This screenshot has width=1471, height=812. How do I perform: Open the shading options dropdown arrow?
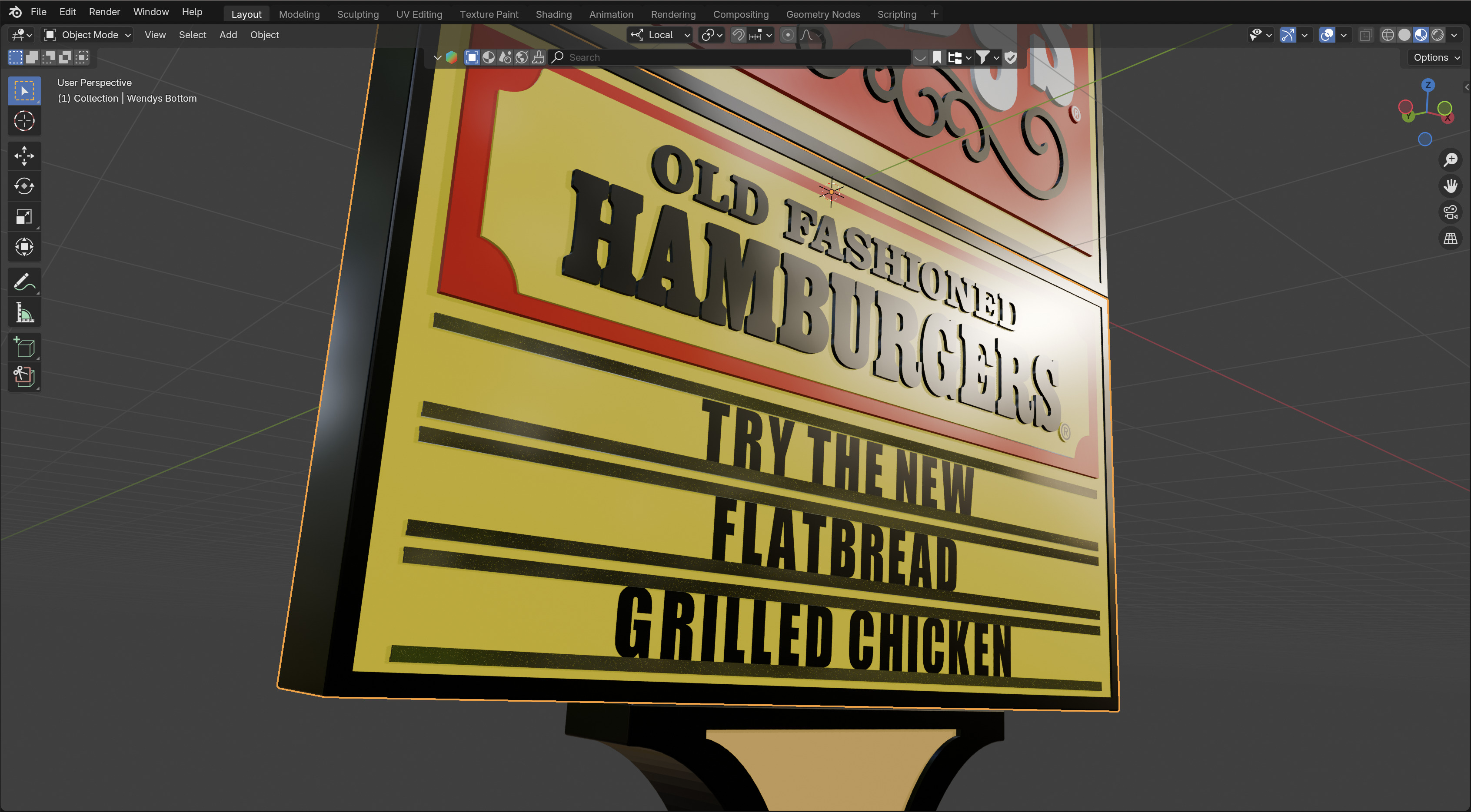coord(1454,35)
